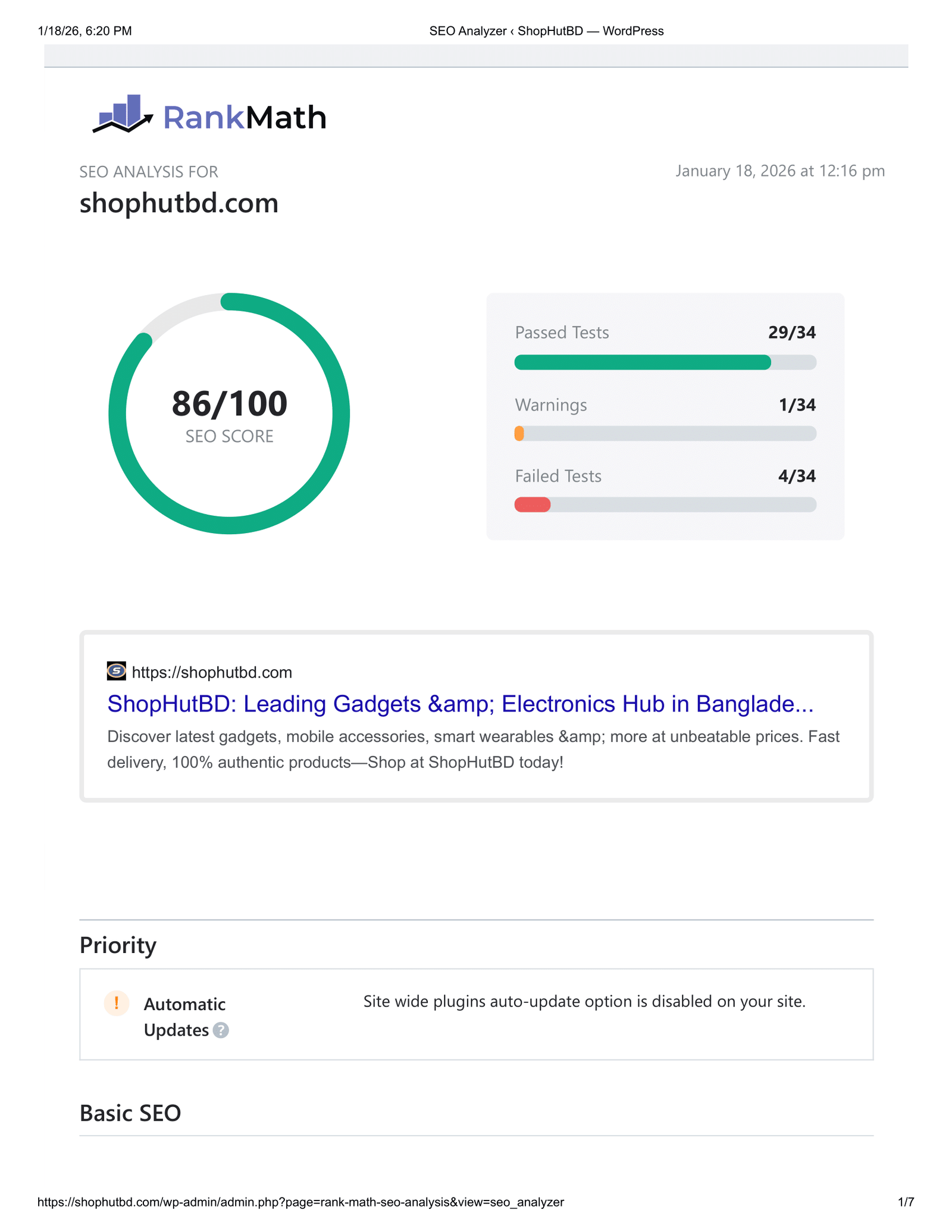Viewport: 952px width, 1232px height.
Task: Click the Passed Tests progress bar
Action: [x=665, y=362]
